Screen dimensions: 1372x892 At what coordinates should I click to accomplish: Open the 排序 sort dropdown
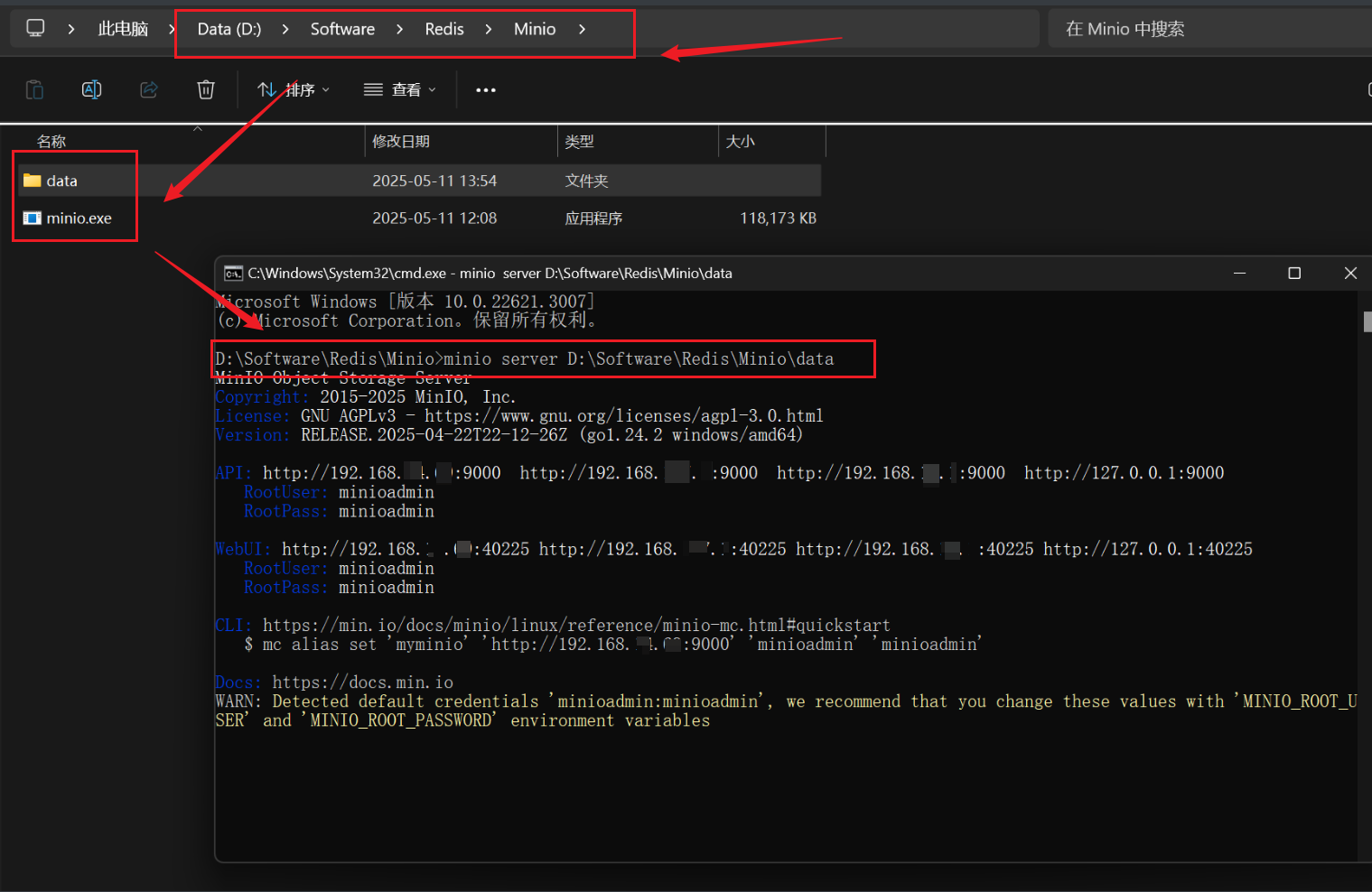pyautogui.click(x=294, y=89)
